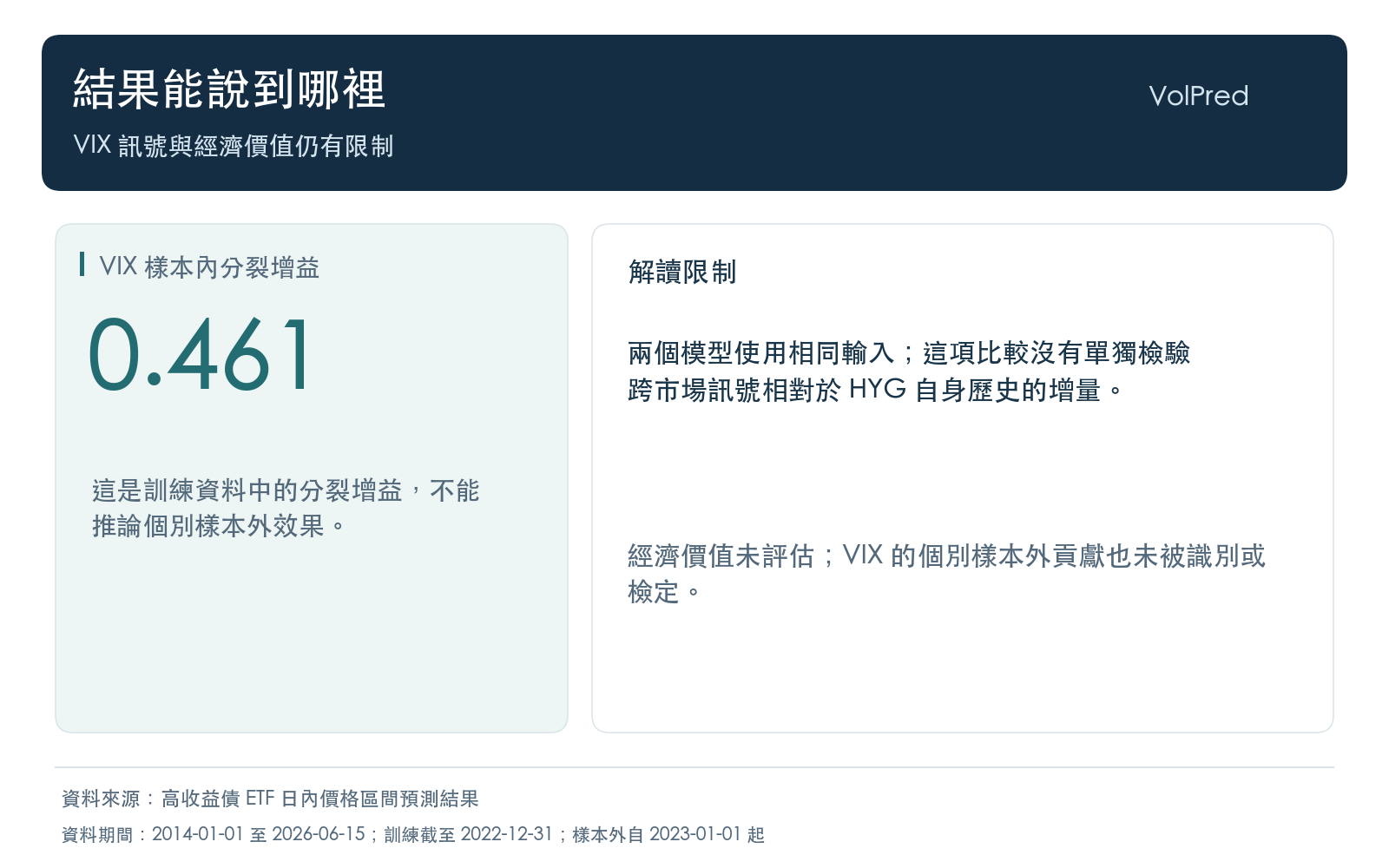Select the paragraph starting 經濟價值未評估
This screenshot has width=1389, height=868.
(946, 574)
